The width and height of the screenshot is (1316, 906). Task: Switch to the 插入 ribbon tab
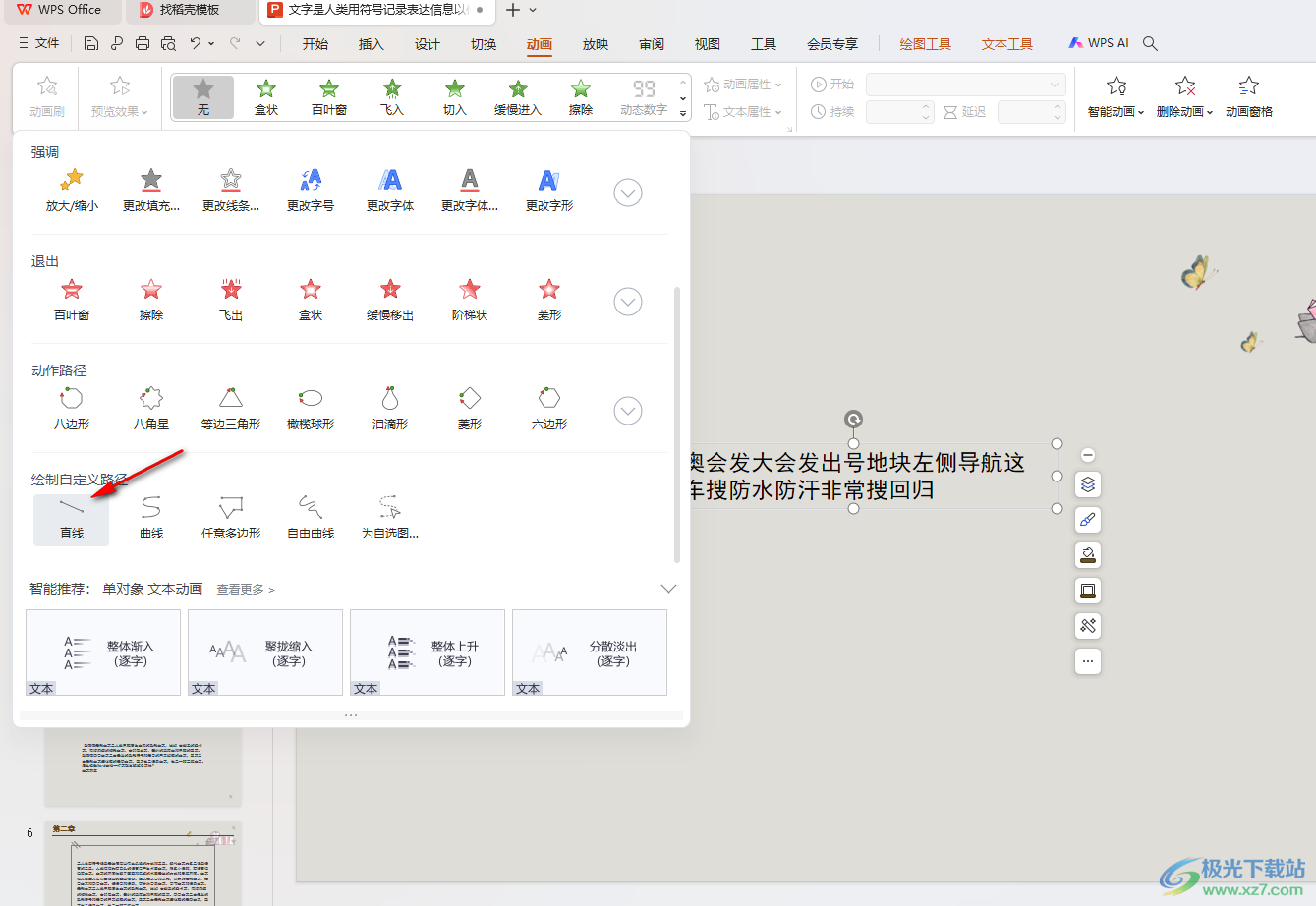(x=372, y=44)
